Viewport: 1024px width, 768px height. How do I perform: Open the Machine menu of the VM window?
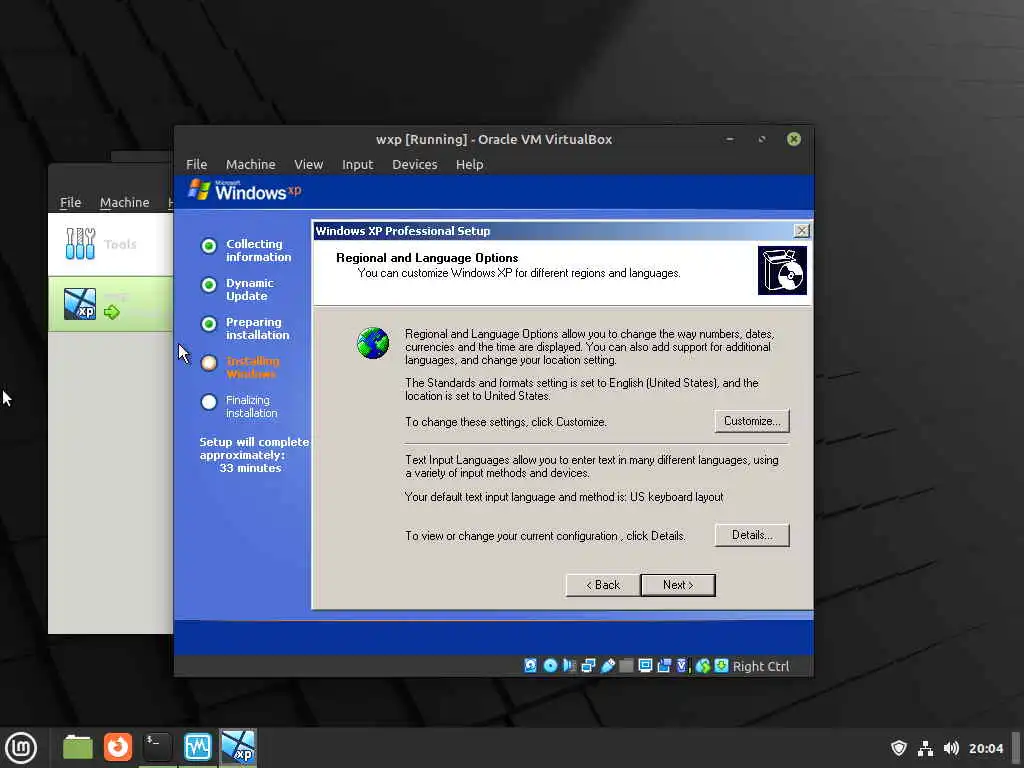tap(250, 165)
